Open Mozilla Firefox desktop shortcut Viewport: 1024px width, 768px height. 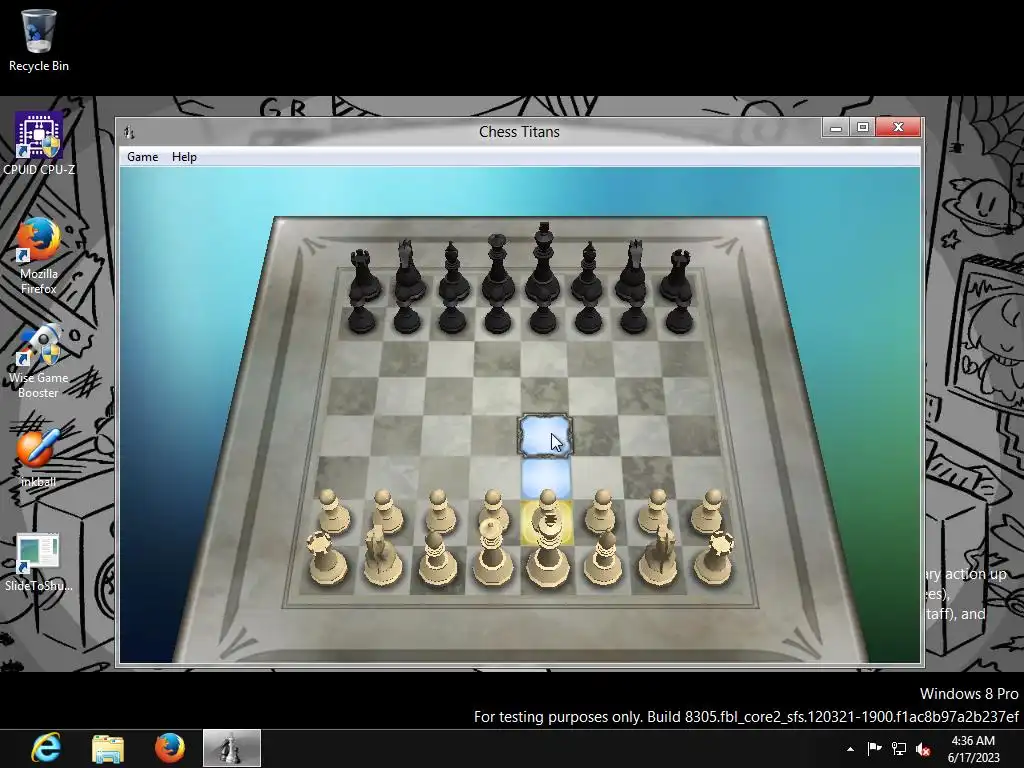(x=39, y=256)
